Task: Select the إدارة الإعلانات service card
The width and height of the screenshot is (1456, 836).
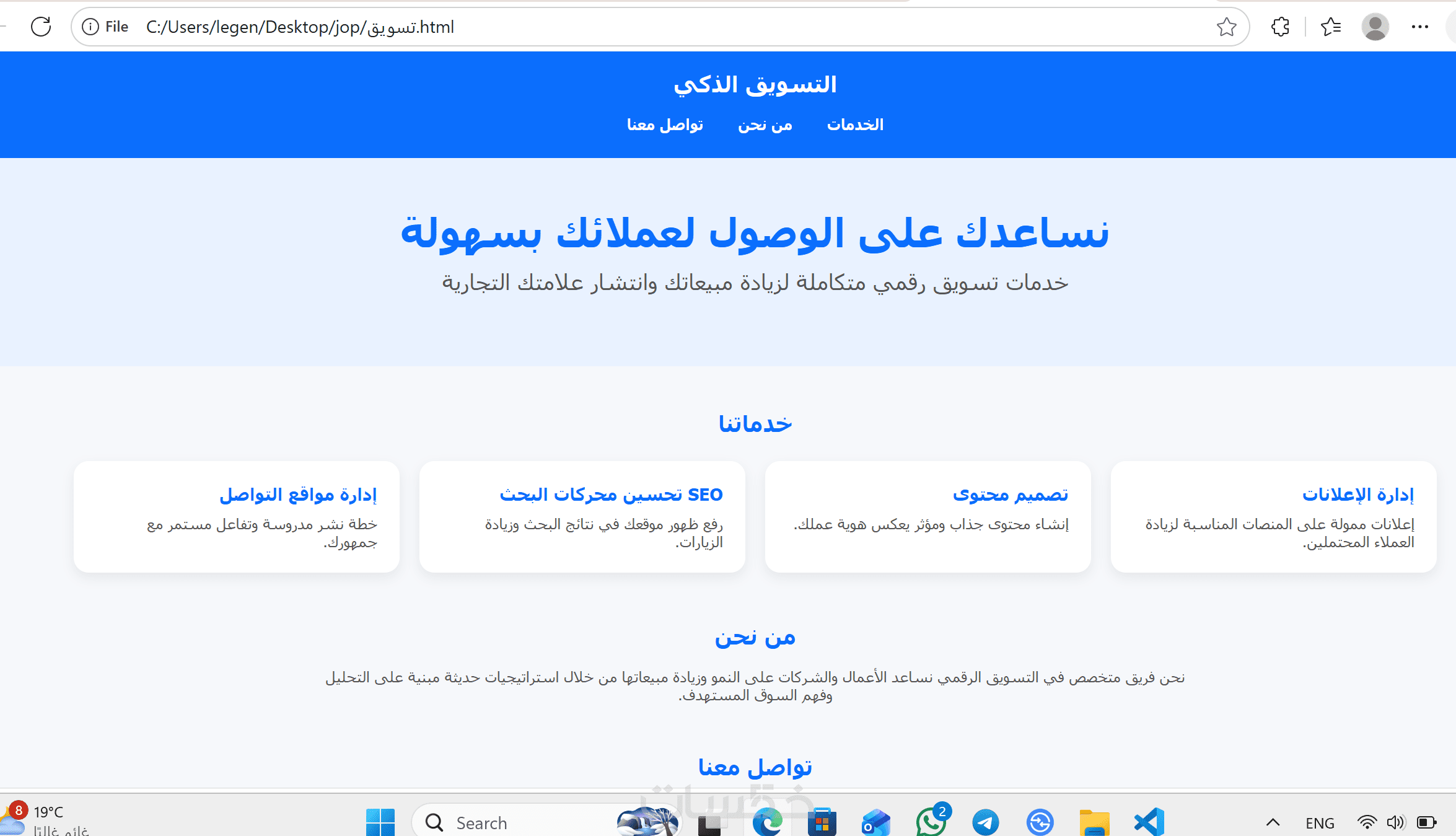Action: click(x=1273, y=516)
